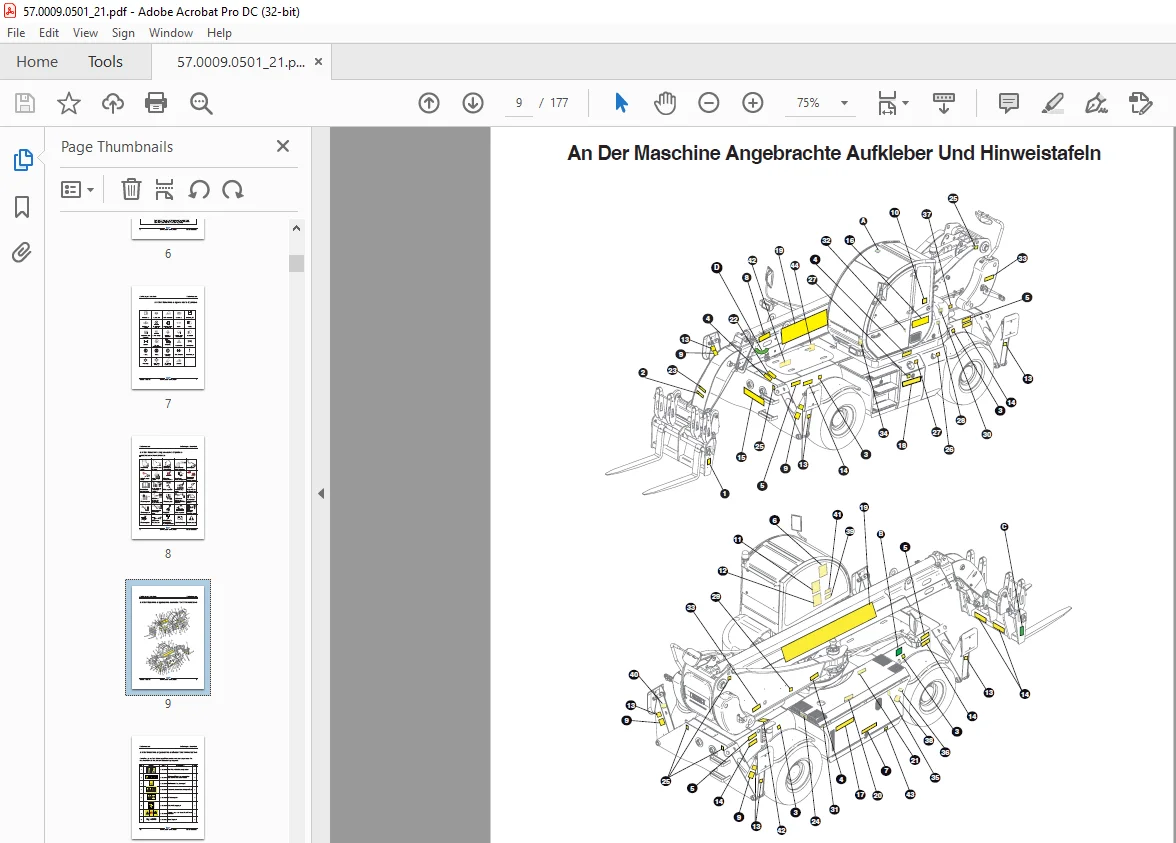Delete selected pages with trash icon
Viewport: 1176px width, 843px height.
point(131,190)
